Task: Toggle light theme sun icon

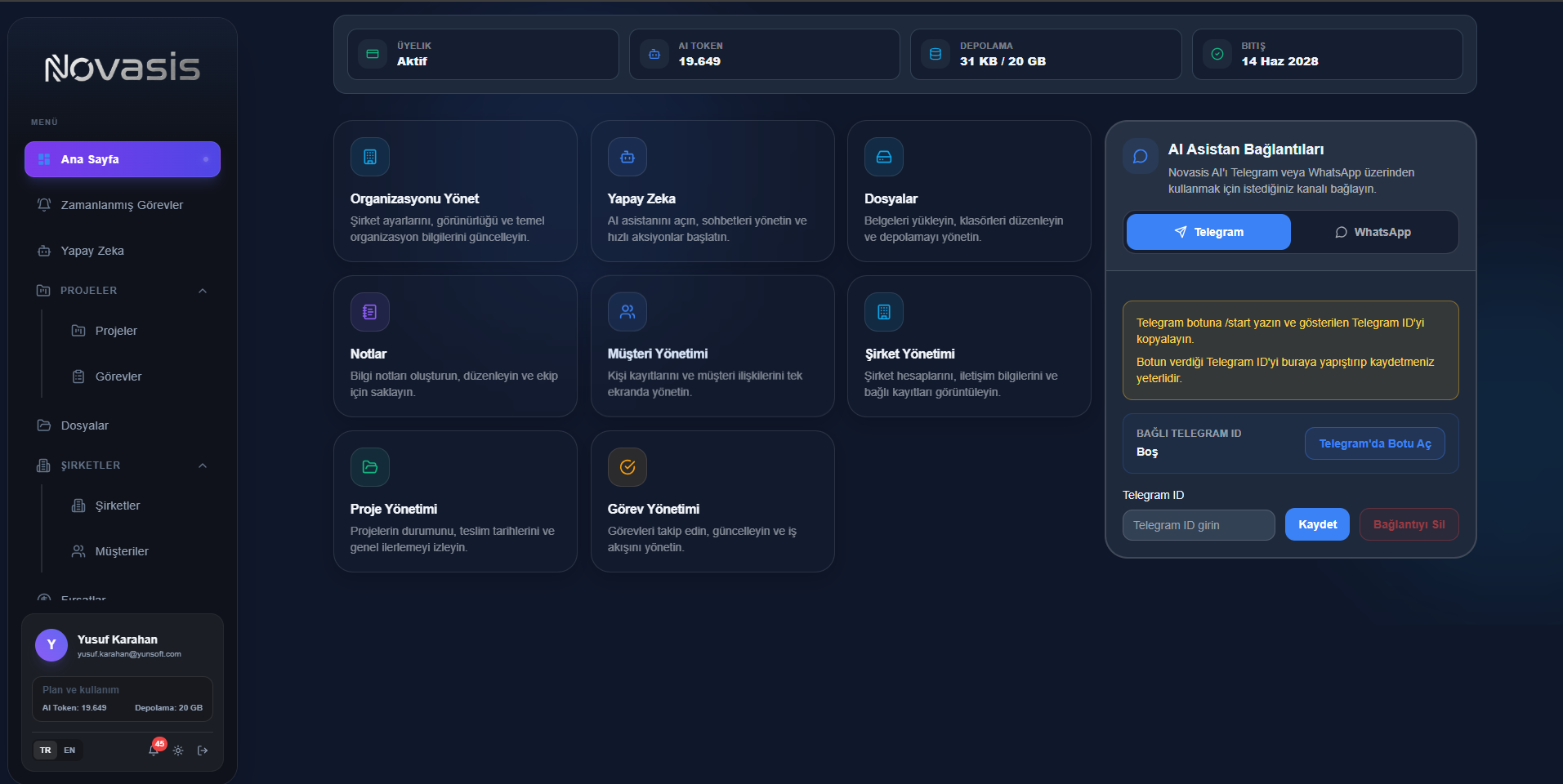Action: tap(178, 751)
